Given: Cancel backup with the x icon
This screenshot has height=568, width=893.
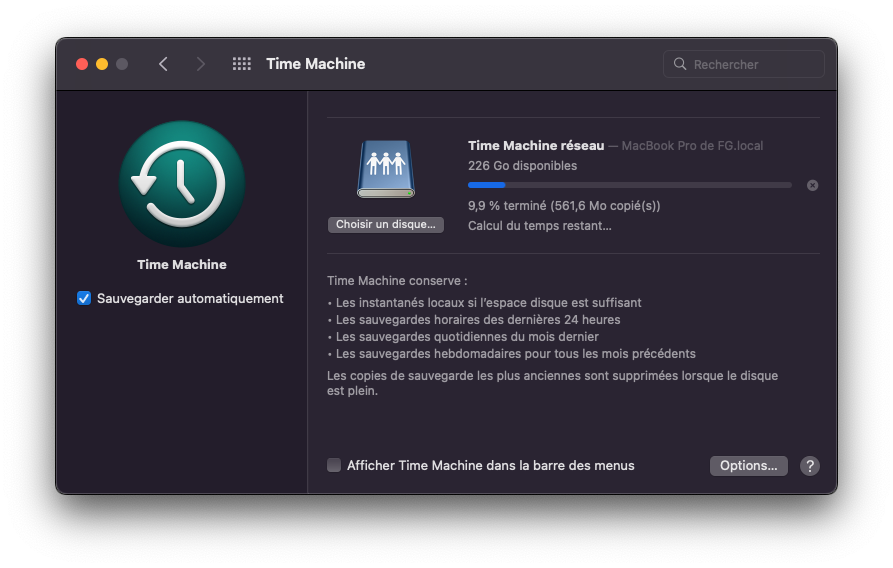Looking at the screenshot, I should (x=813, y=185).
